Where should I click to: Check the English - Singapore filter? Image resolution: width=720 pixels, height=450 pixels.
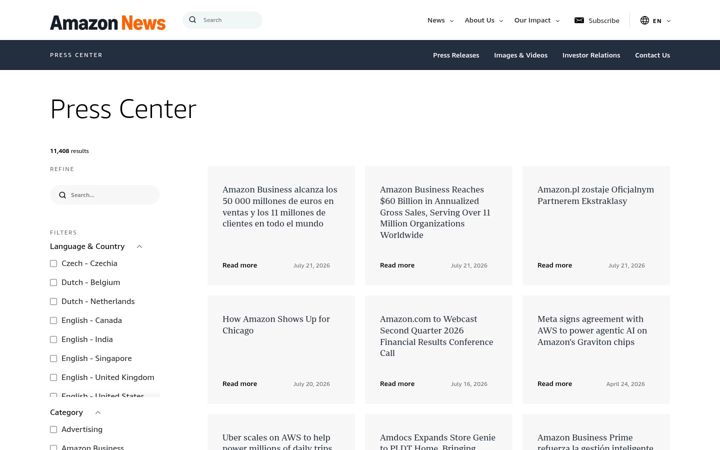[x=53, y=358]
